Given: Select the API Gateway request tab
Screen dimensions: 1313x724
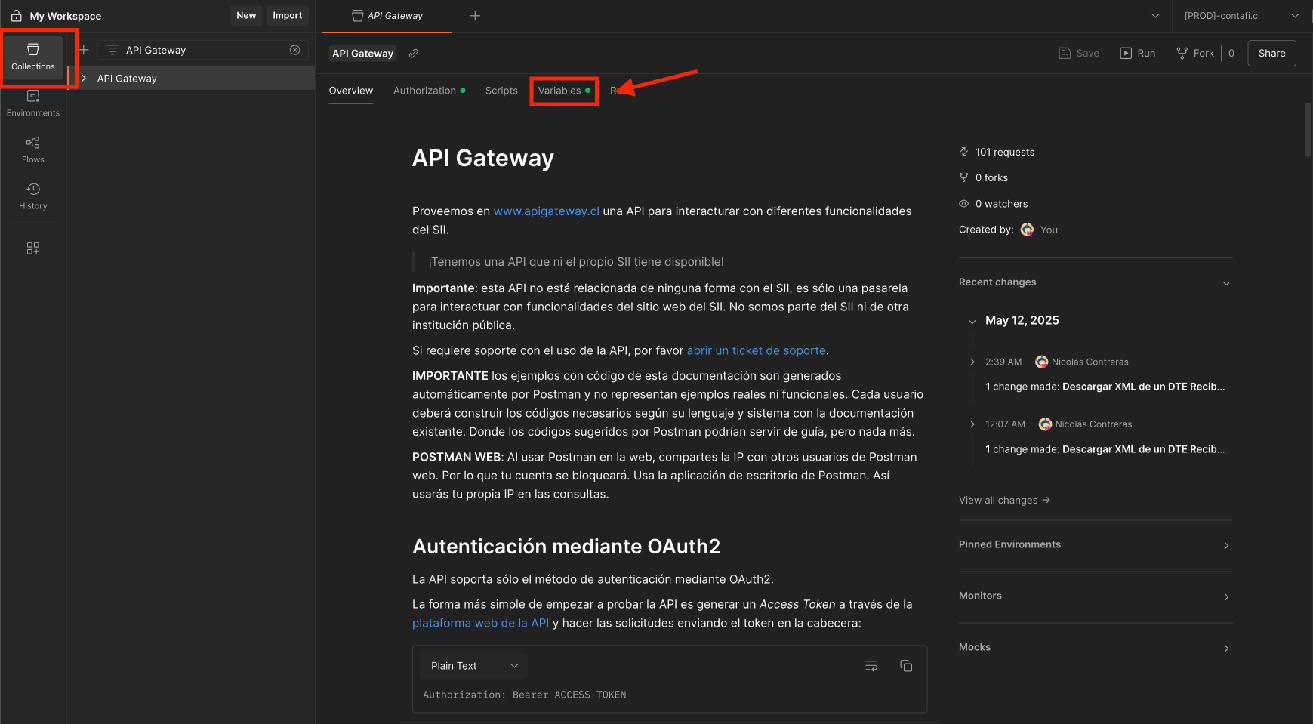Looking at the screenshot, I should pyautogui.click(x=386, y=16).
